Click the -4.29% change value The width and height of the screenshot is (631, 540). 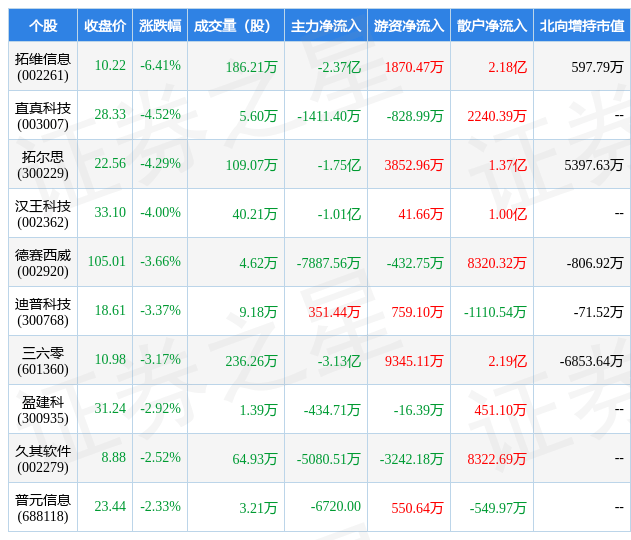tap(161, 163)
